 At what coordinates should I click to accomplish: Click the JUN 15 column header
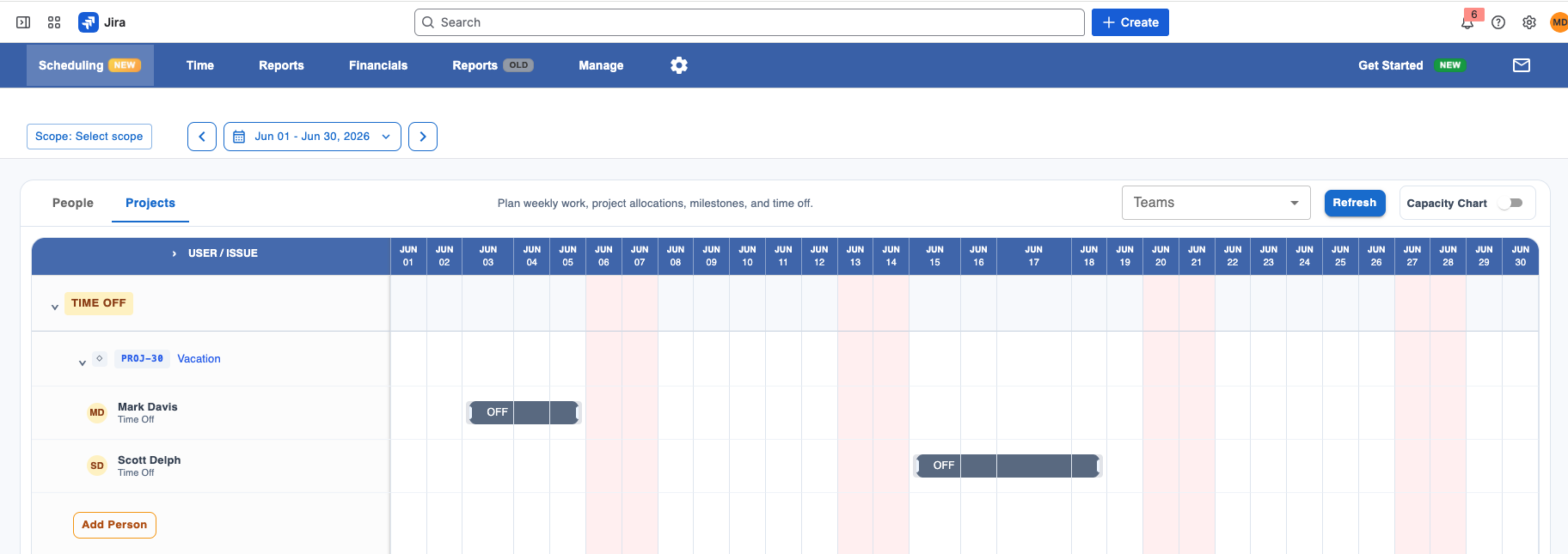934,256
